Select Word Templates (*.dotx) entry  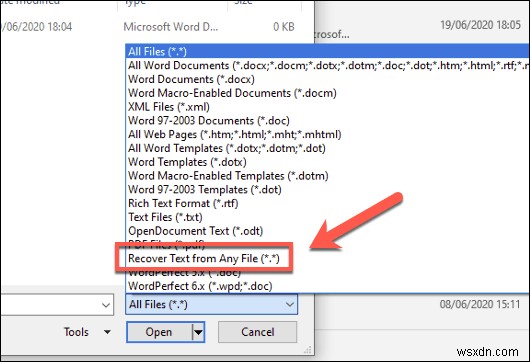coord(327,162)
